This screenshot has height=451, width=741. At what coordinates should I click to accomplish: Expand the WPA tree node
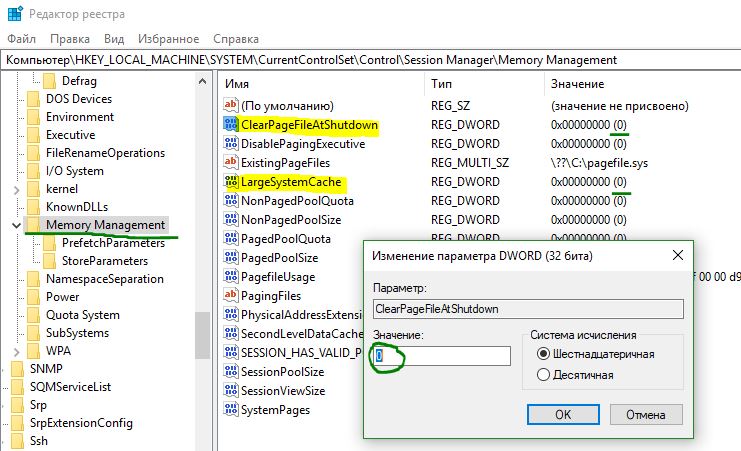click(14, 351)
